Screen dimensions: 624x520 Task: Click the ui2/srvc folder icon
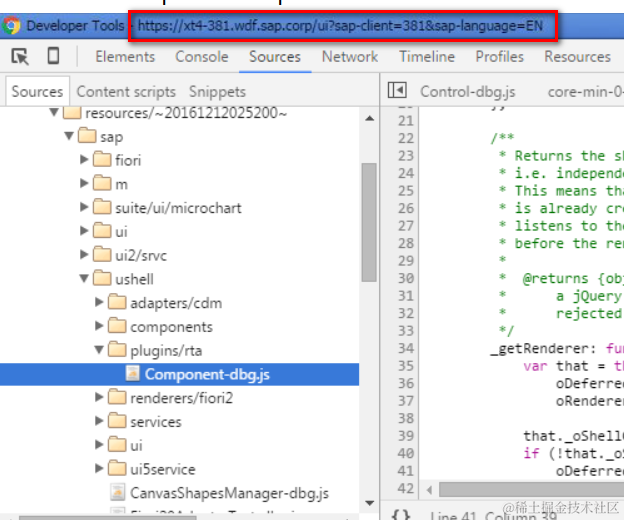tap(102, 254)
